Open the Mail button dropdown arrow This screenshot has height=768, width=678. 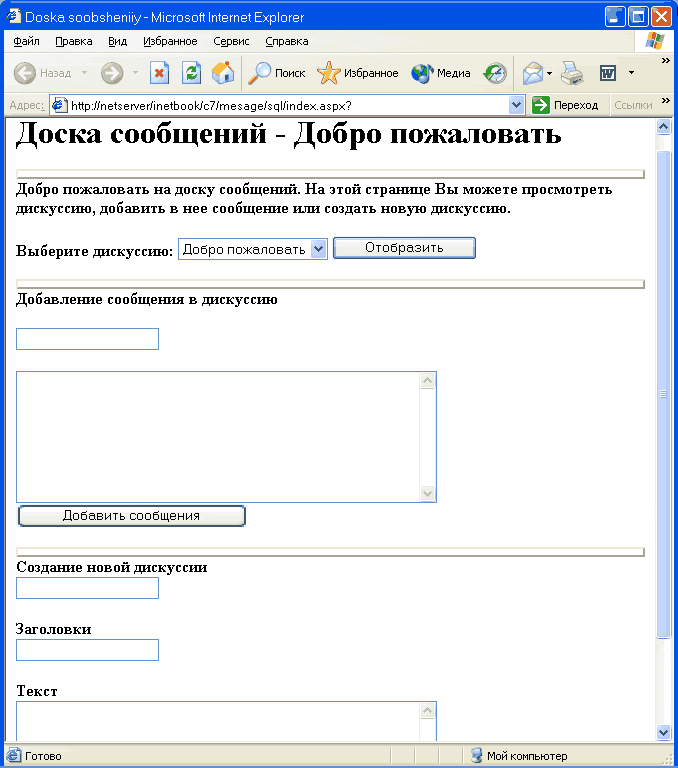tap(549, 73)
